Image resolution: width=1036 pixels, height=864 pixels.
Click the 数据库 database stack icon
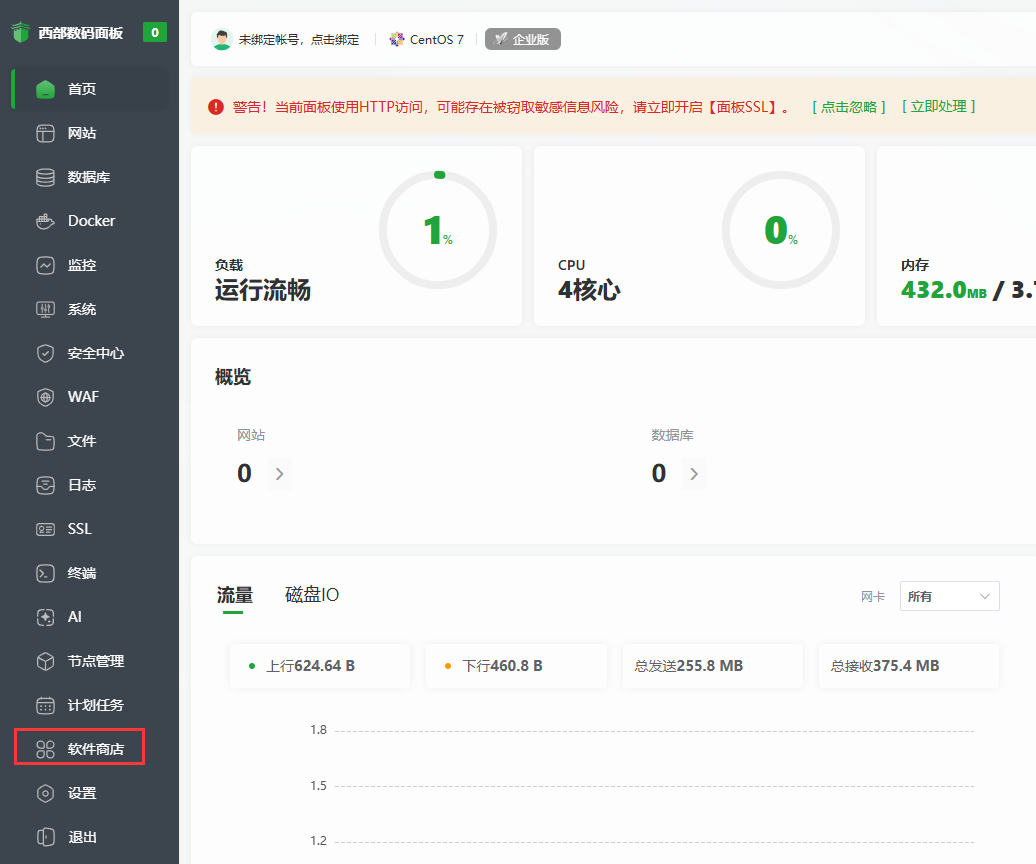(45, 177)
